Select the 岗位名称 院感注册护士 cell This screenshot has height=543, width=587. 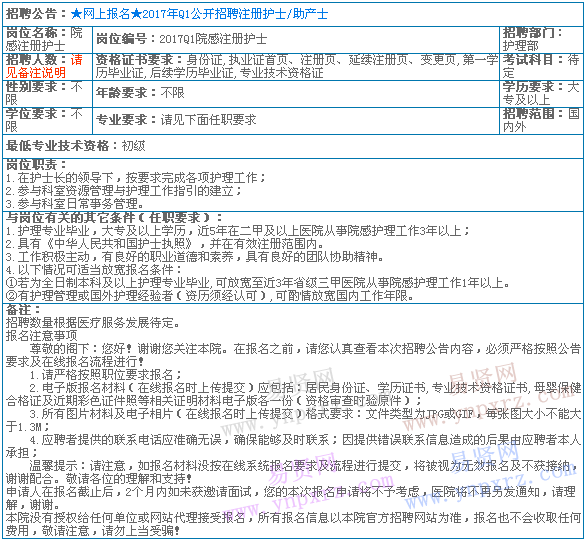tap(48, 40)
